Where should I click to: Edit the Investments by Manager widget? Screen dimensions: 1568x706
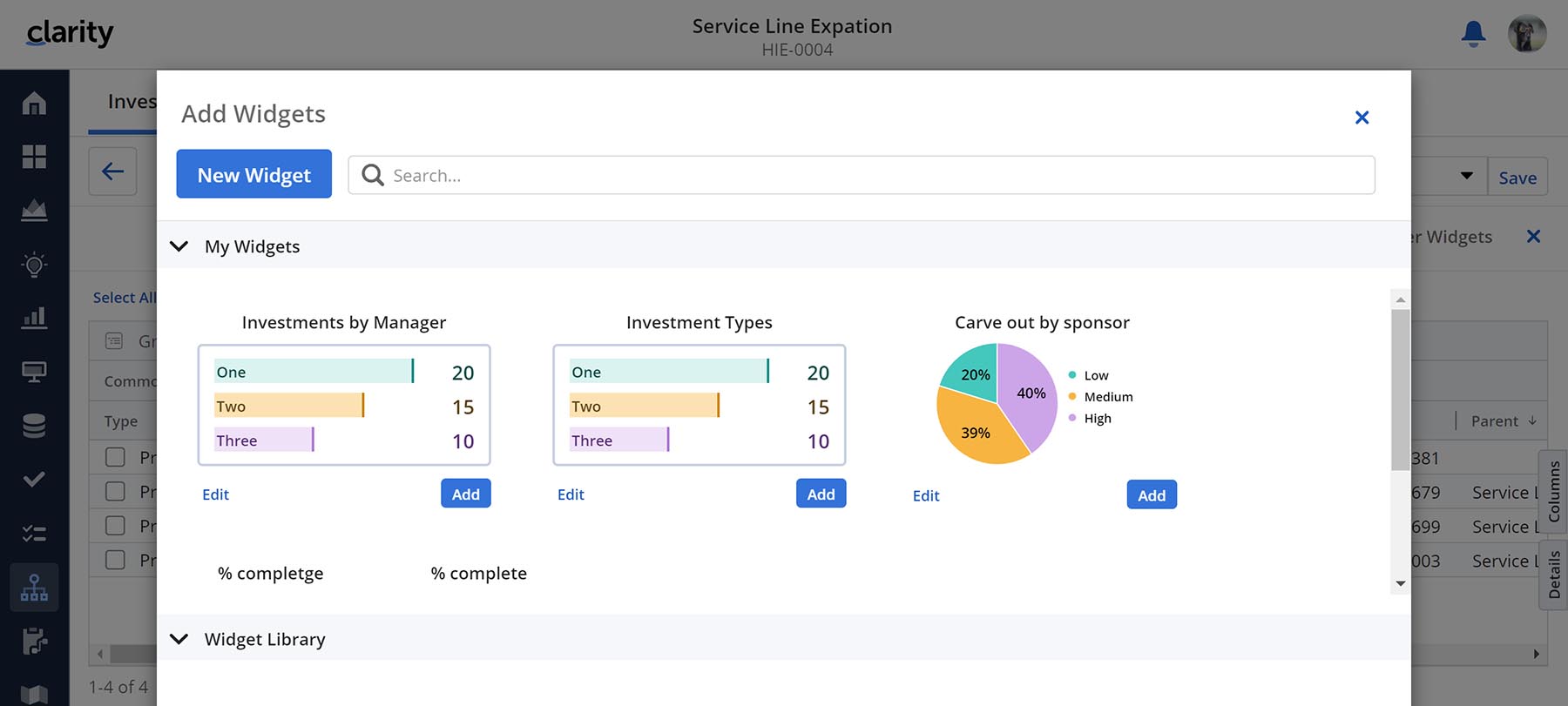[x=215, y=494]
